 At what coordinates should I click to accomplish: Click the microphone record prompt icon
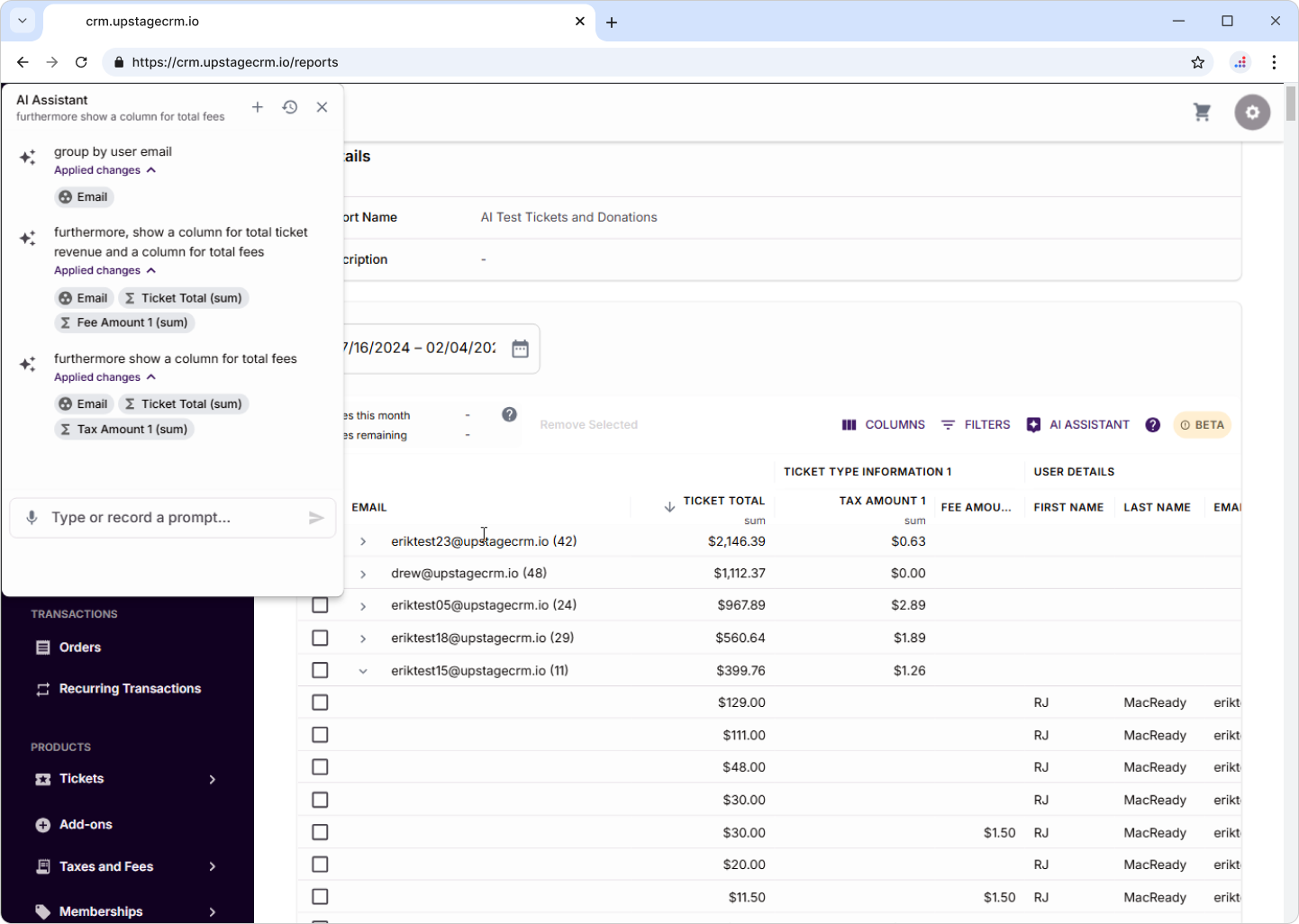32,518
